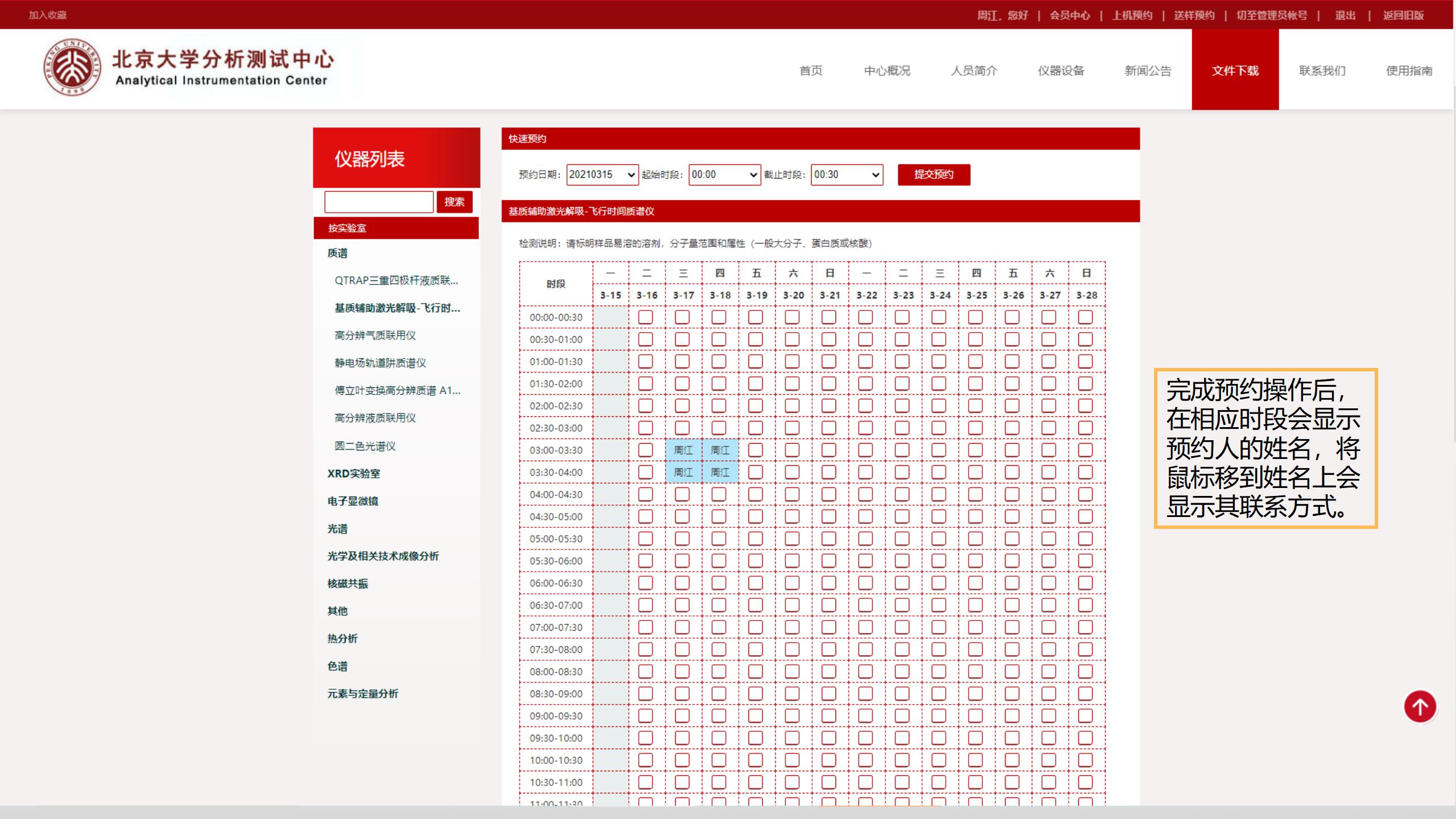This screenshot has height=819, width=1456.
Task: Click the 3-21 date column header
Action: pos(830,295)
